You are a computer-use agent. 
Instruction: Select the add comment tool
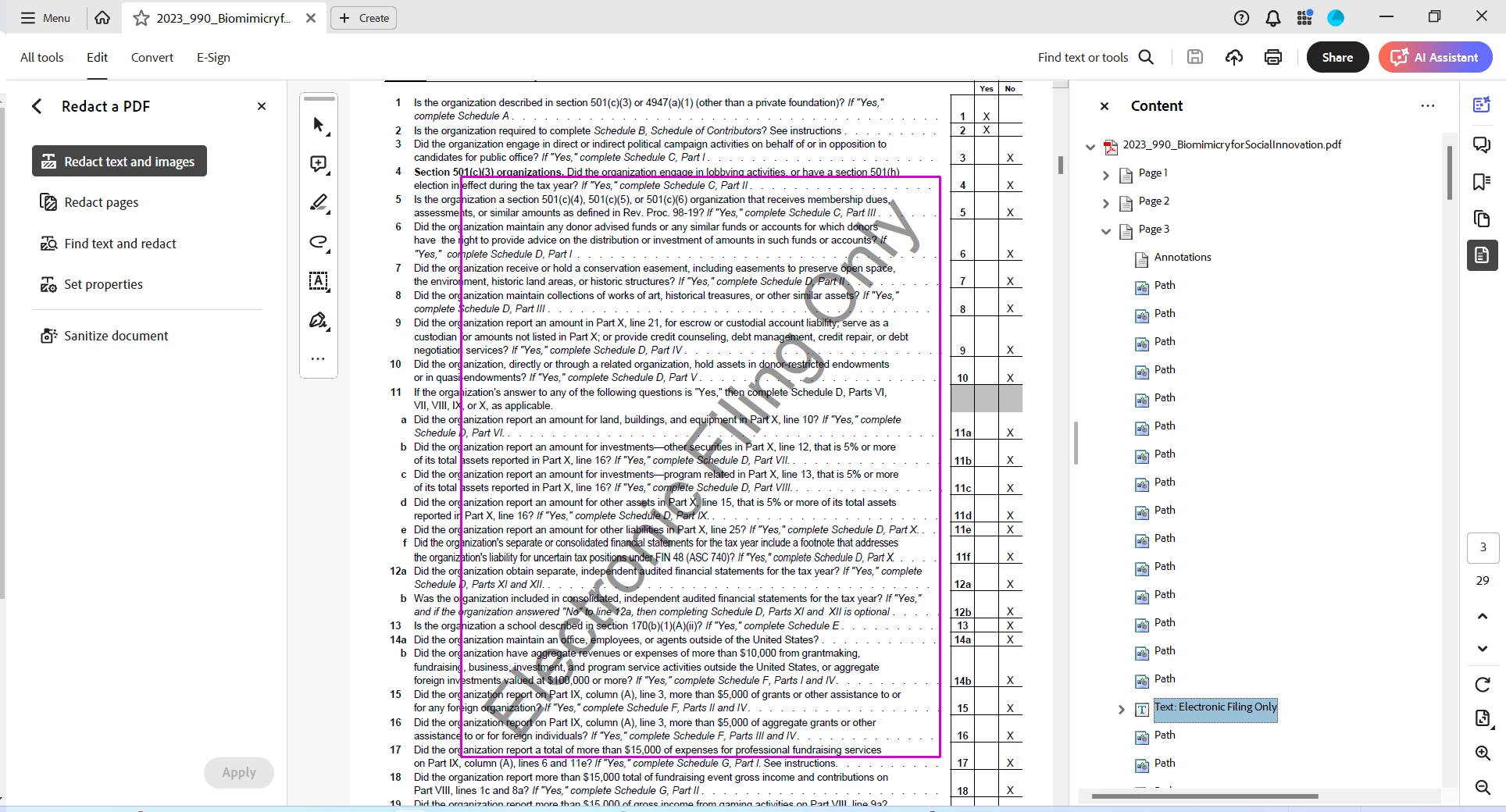pos(319,164)
